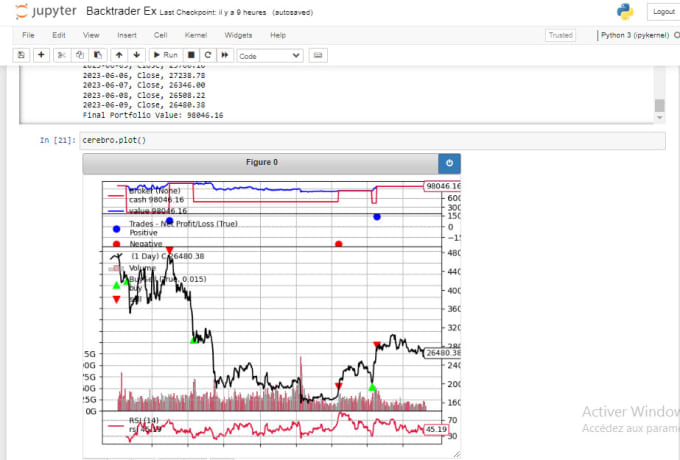680x460 pixels.
Task: Click the RSI (14) legend label
Action: point(144,420)
